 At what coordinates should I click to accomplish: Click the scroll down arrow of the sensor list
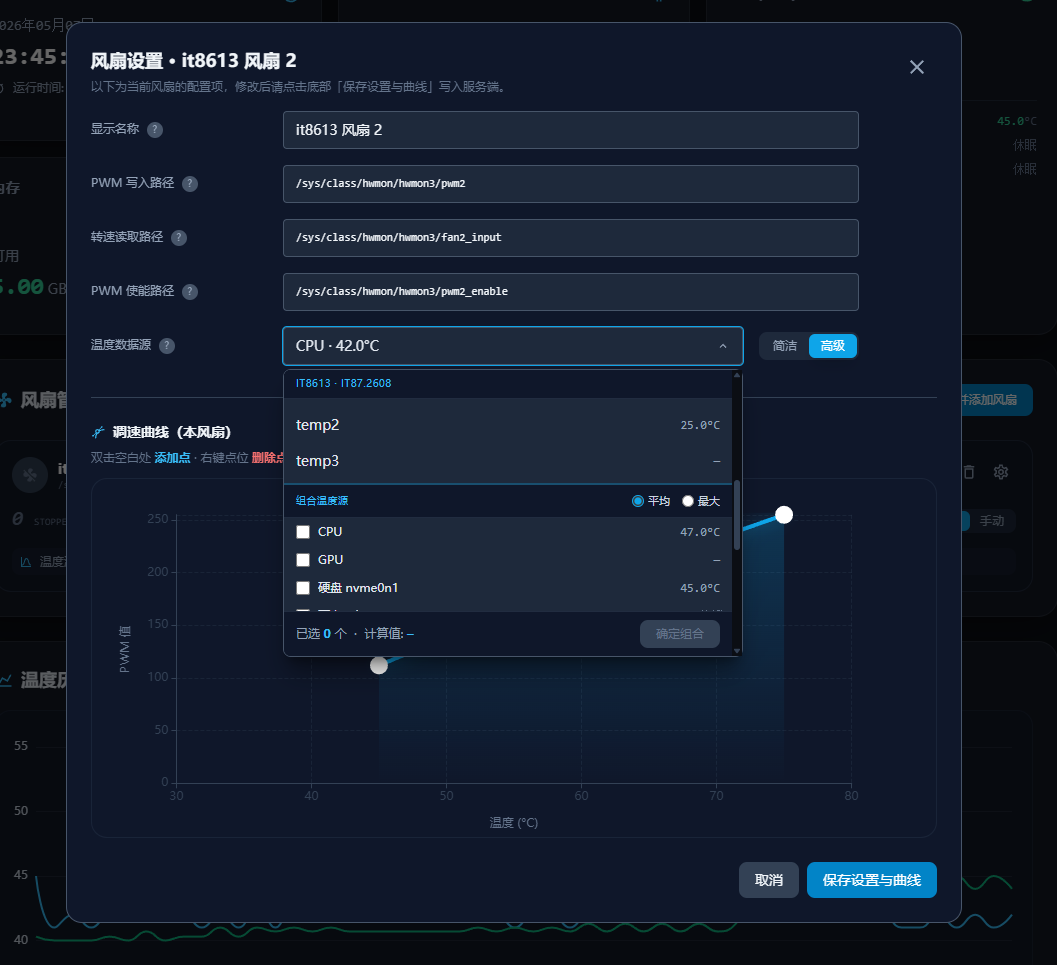(x=737, y=651)
